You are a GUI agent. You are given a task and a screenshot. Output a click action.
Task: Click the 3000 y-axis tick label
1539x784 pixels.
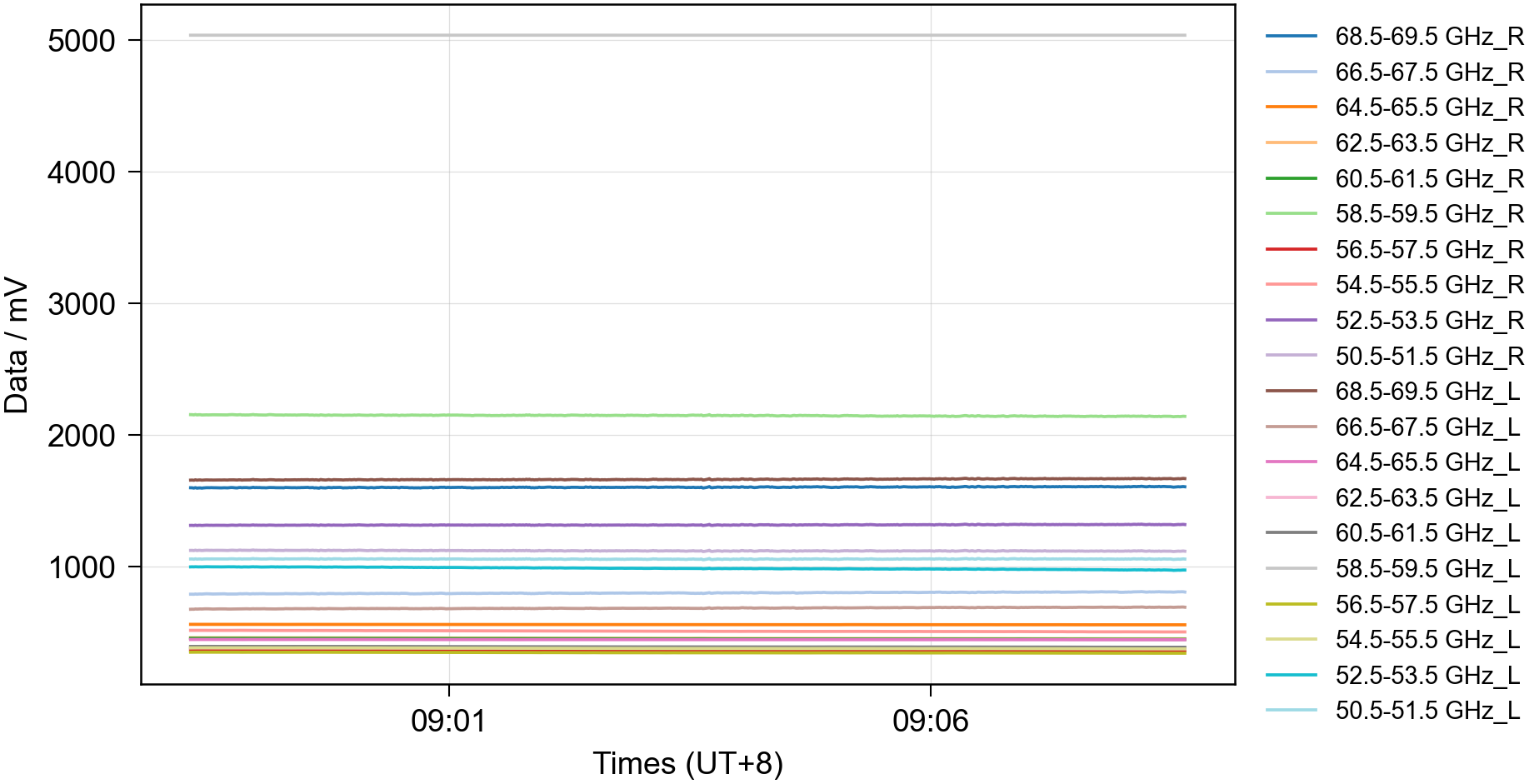click(82, 304)
